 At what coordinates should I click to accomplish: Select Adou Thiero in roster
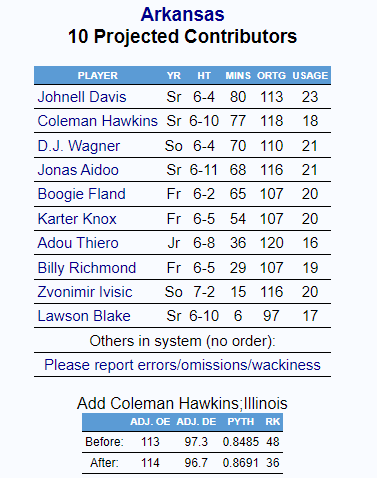tap(78, 243)
